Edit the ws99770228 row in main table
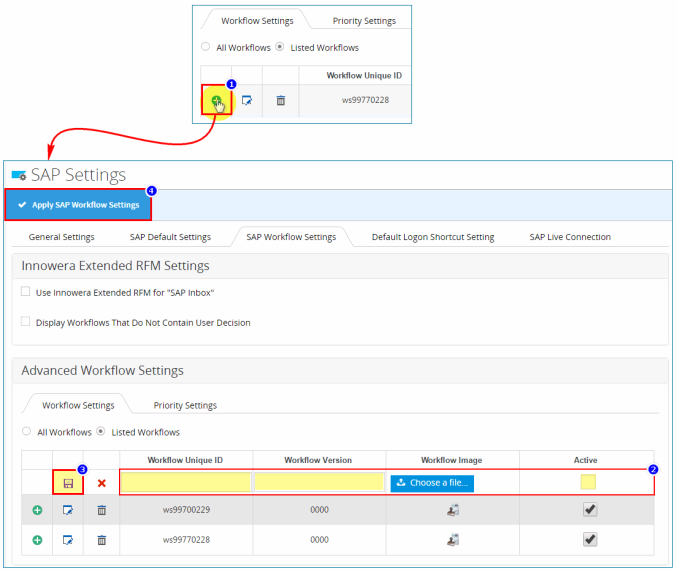Image resolution: width=677 pixels, height=572 pixels. pos(68,540)
